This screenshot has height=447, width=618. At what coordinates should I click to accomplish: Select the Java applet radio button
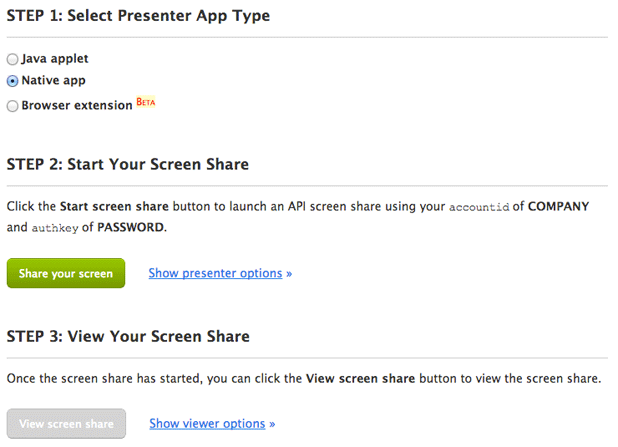[x=12, y=60]
